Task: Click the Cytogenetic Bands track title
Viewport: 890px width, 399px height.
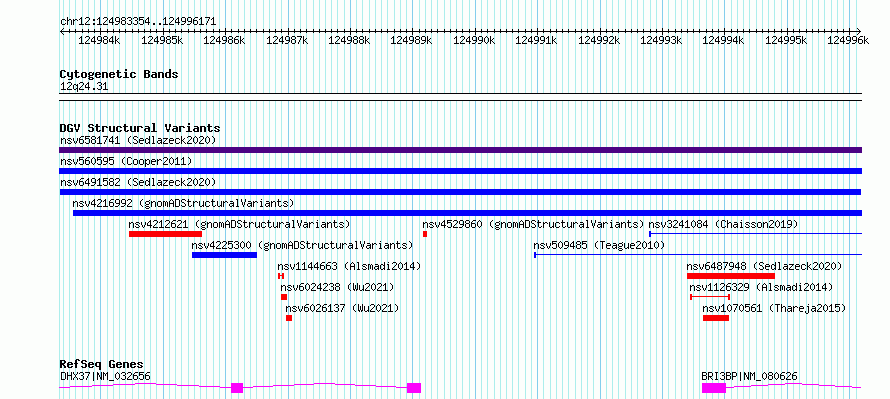Action: point(119,74)
